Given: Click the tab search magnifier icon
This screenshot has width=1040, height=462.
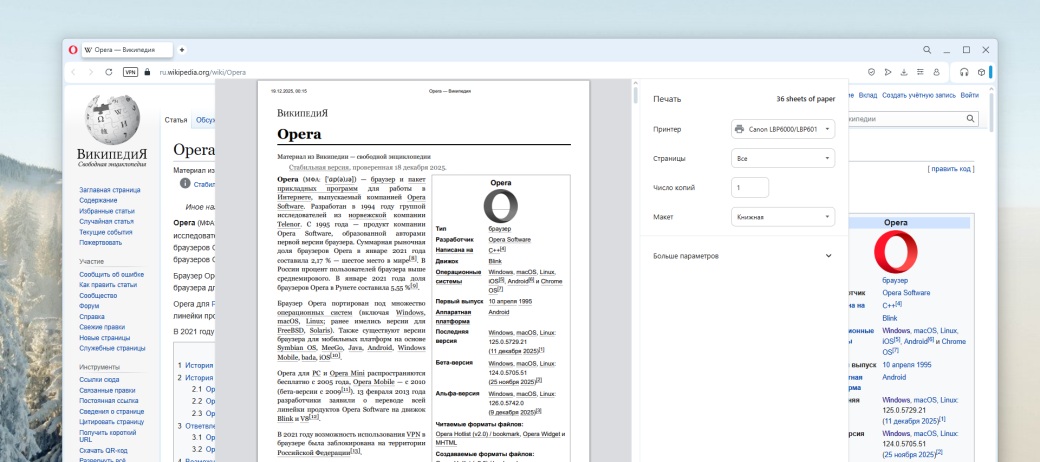Looking at the screenshot, I should [927, 50].
